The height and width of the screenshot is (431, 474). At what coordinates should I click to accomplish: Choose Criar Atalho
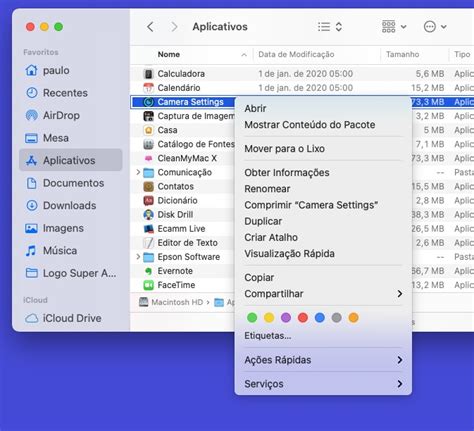[x=323, y=237]
